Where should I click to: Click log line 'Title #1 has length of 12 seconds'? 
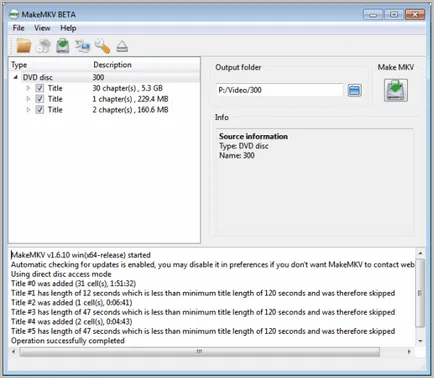click(203, 293)
